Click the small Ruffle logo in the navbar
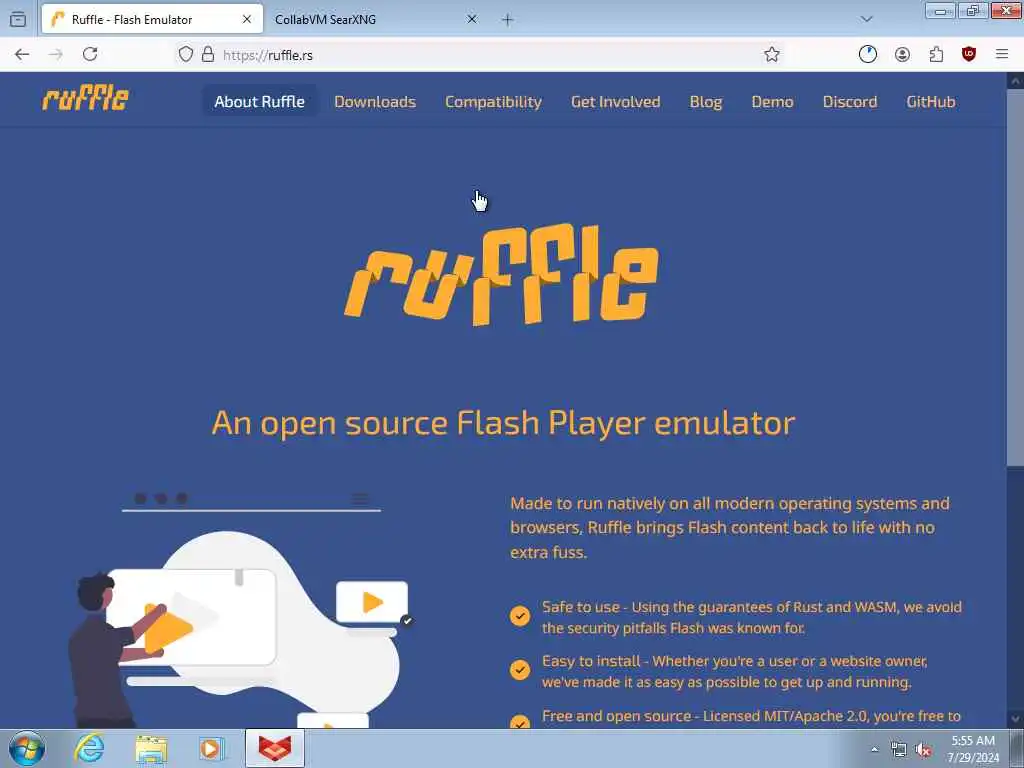Screen dimensions: 1024x768 (x=86, y=99)
